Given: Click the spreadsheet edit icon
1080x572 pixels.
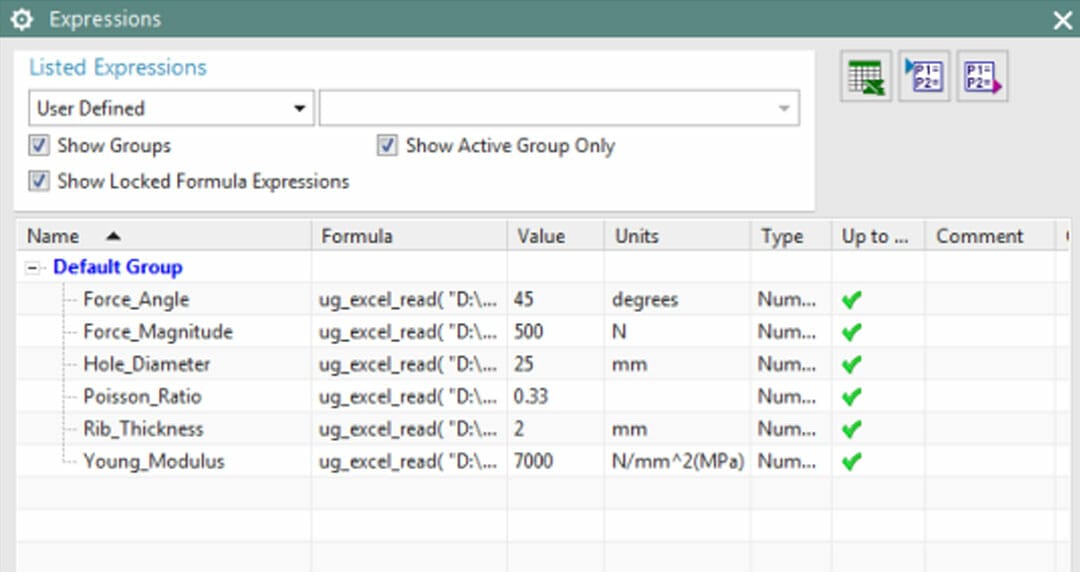Looking at the screenshot, I should coord(866,78).
